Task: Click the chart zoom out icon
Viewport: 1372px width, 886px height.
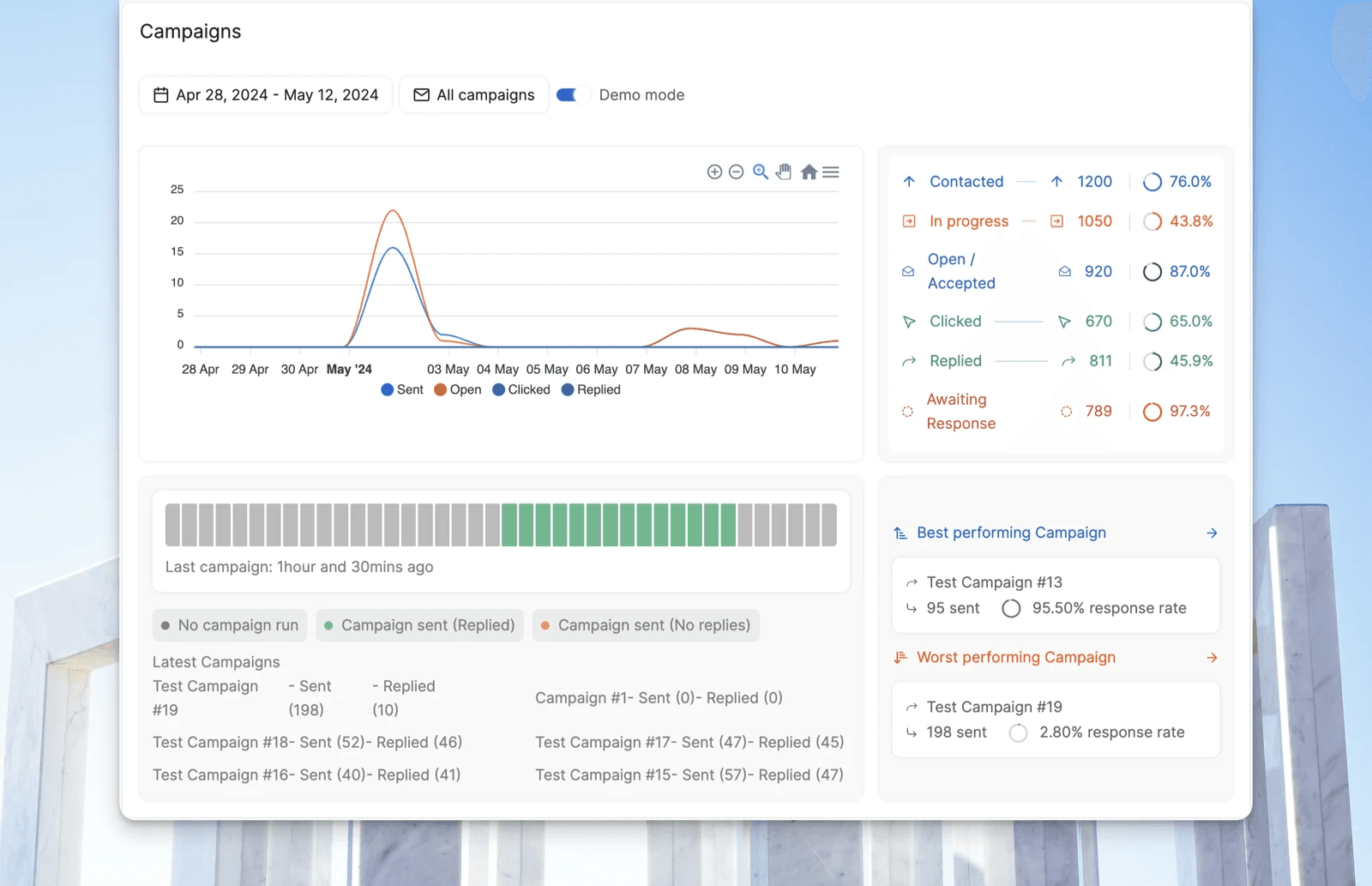Action: [x=736, y=172]
